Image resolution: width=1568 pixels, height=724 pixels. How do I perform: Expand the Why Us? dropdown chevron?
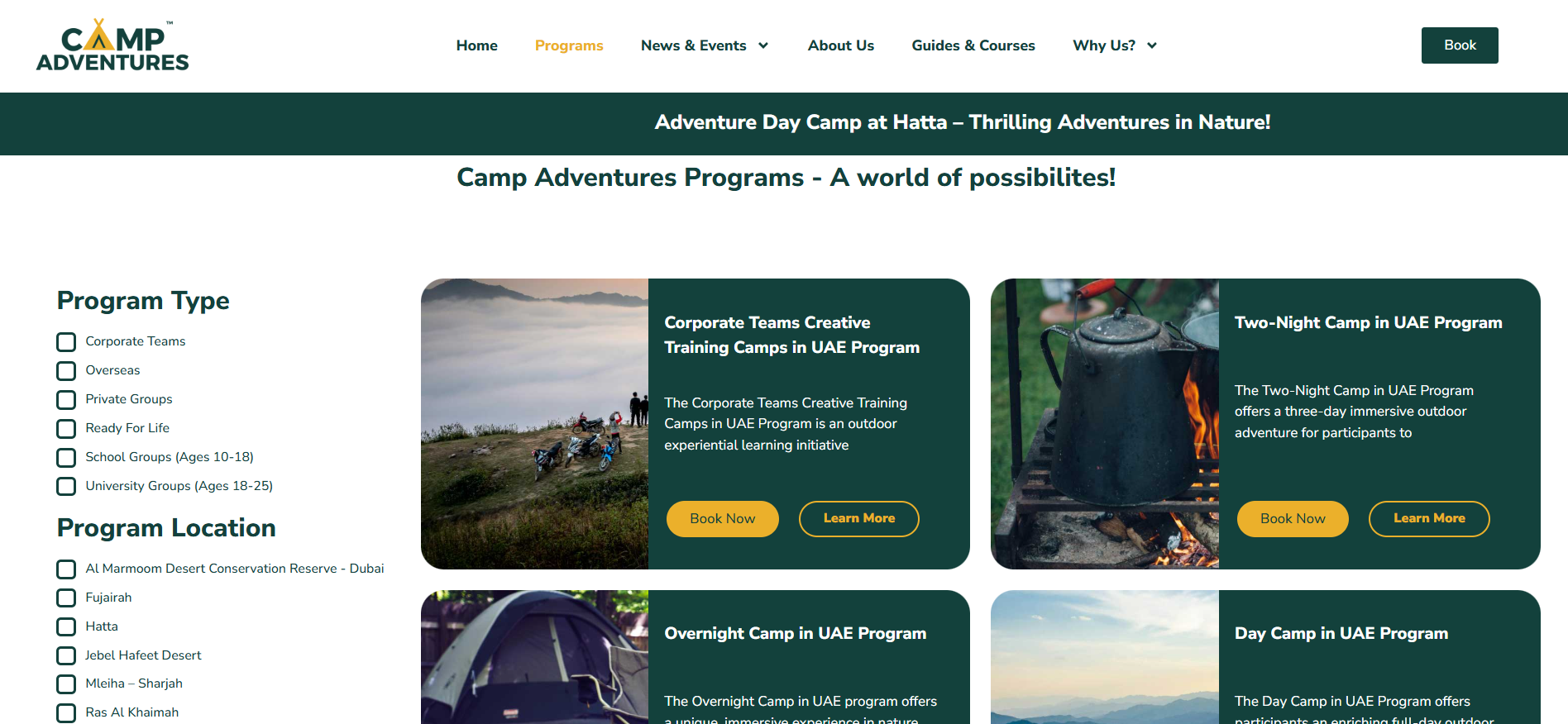pyautogui.click(x=1152, y=45)
